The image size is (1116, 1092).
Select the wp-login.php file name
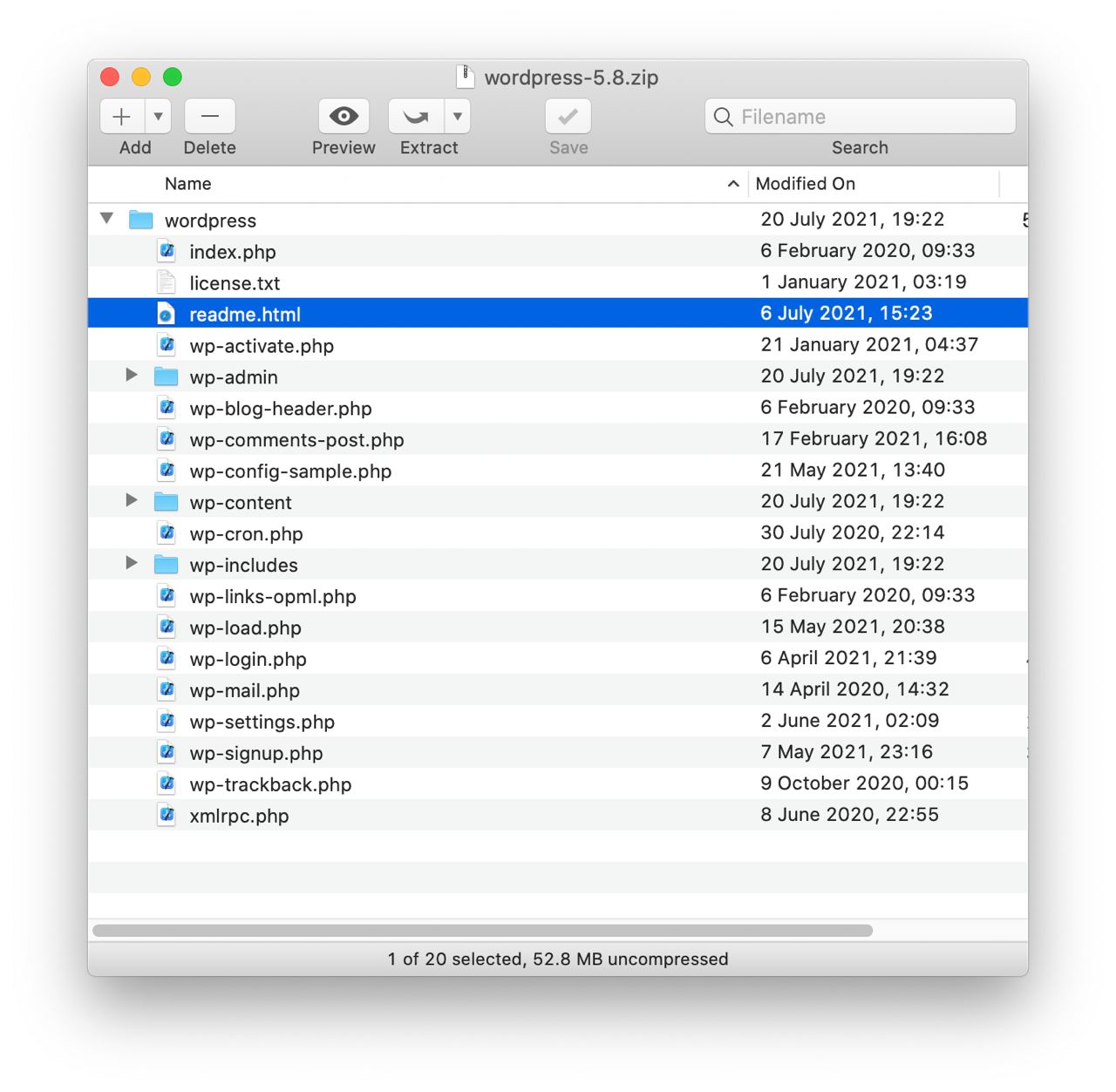[248, 660]
